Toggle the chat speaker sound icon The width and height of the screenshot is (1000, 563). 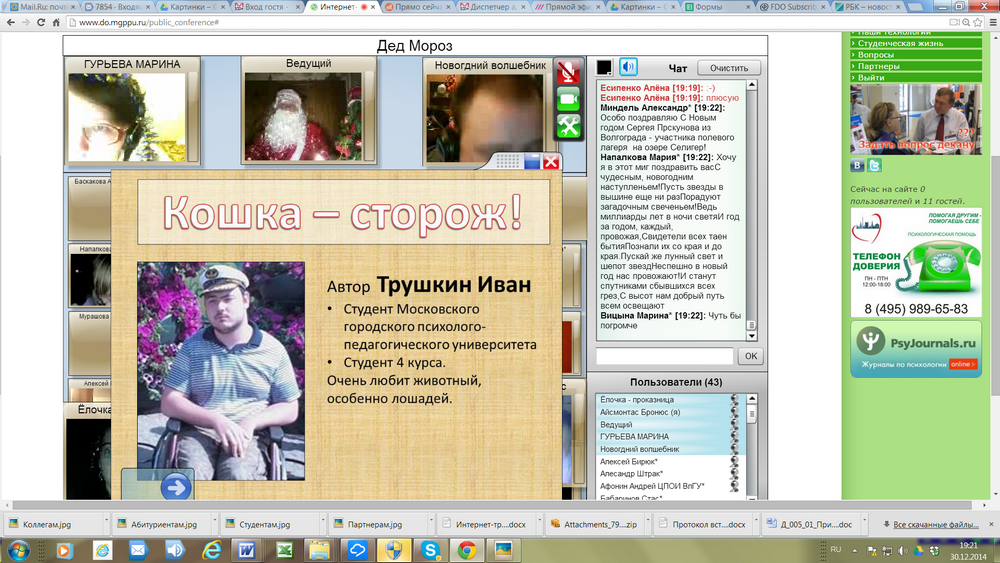(x=628, y=67)
